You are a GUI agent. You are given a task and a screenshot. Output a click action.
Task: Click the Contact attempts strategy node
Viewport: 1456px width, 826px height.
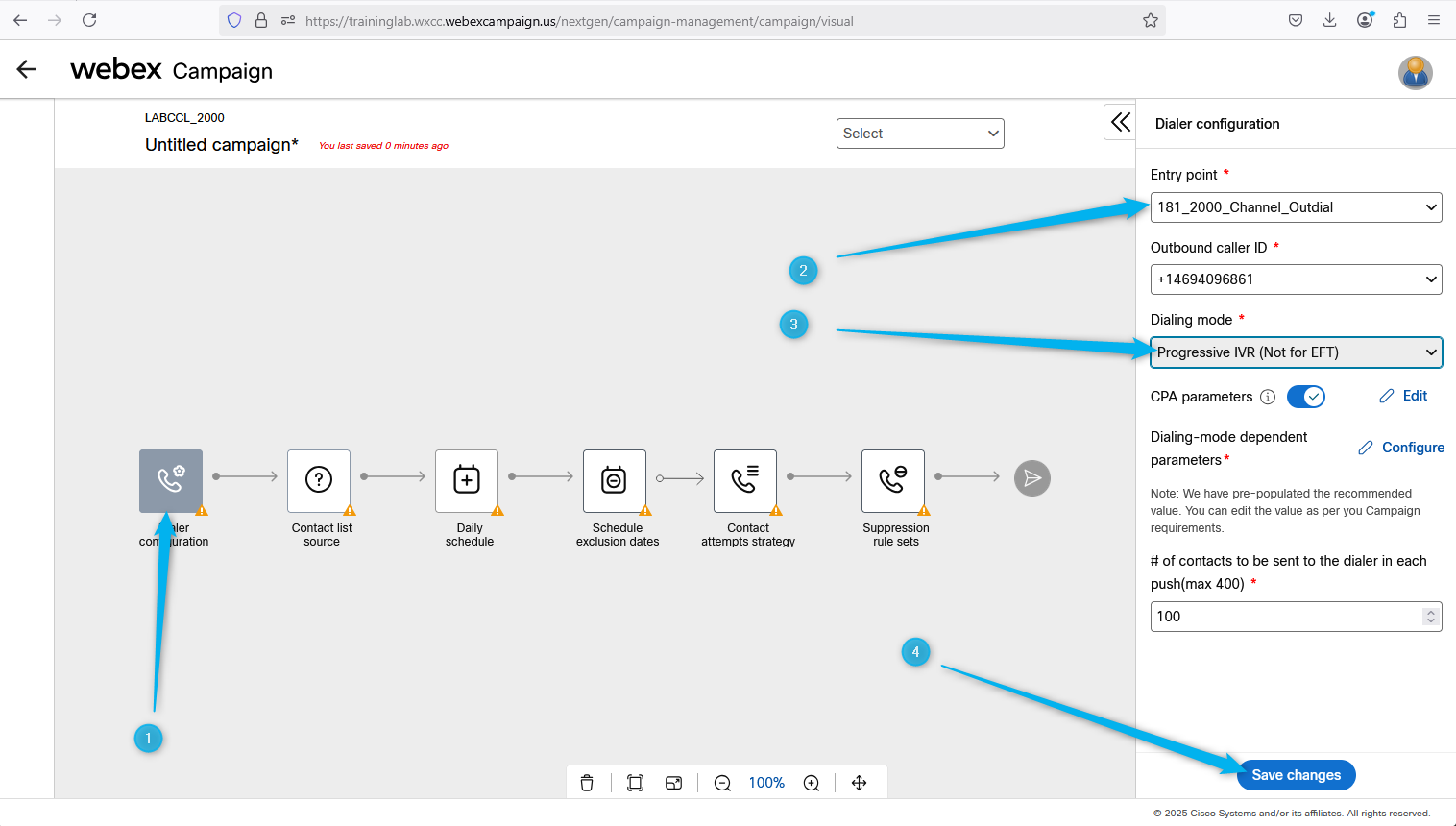(x=745, y=480)
